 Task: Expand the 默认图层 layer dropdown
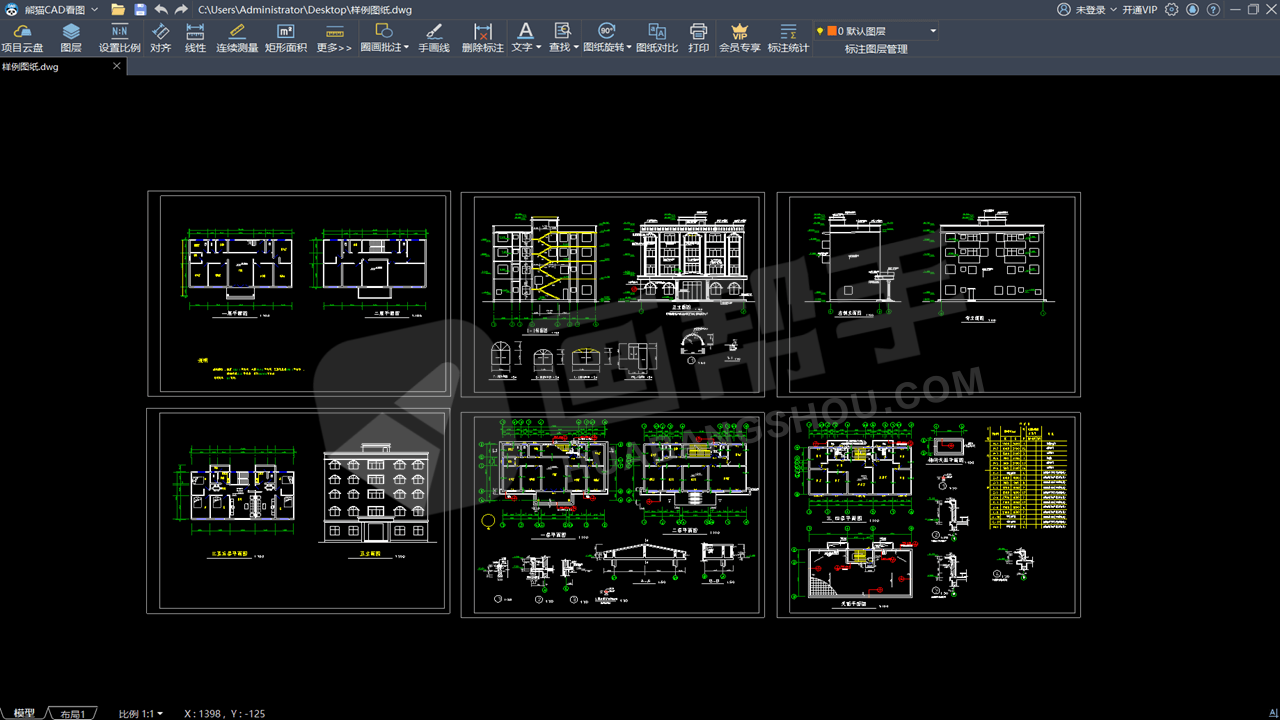[x=933, y=31]
